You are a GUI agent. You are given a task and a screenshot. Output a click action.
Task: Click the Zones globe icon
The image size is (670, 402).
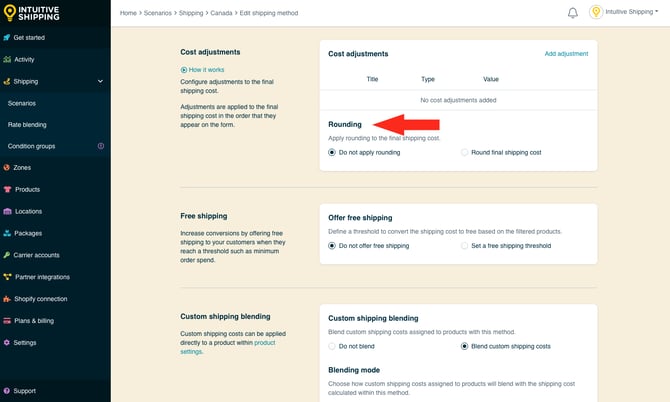6,167
